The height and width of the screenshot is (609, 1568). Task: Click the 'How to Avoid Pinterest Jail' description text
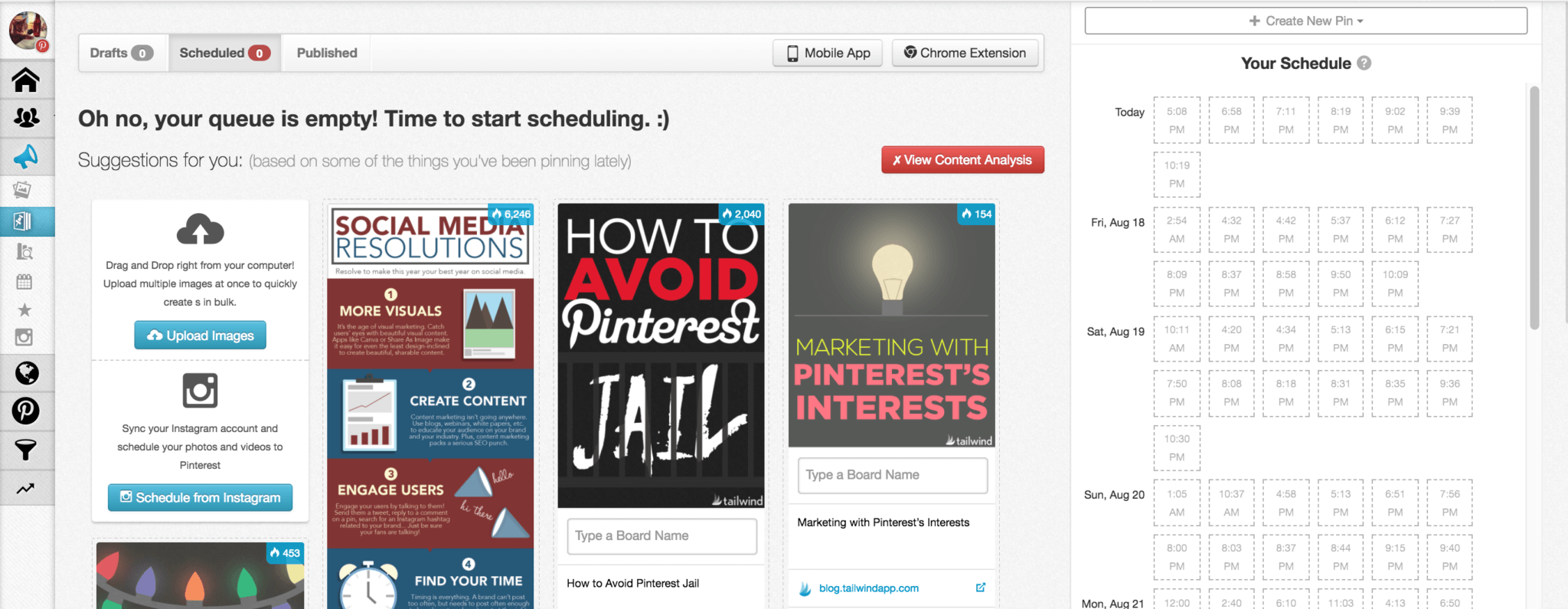632,584
